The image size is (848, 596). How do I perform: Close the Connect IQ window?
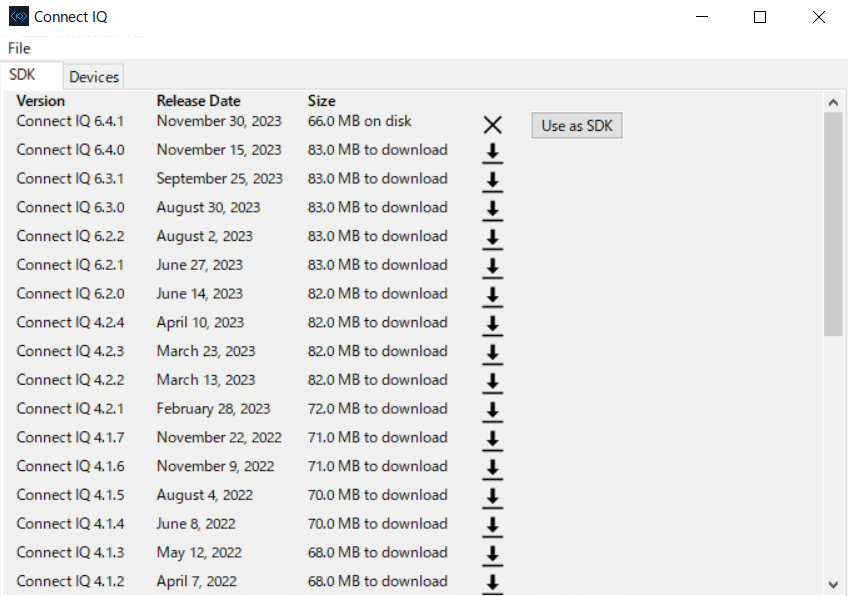tap(819, 17)
